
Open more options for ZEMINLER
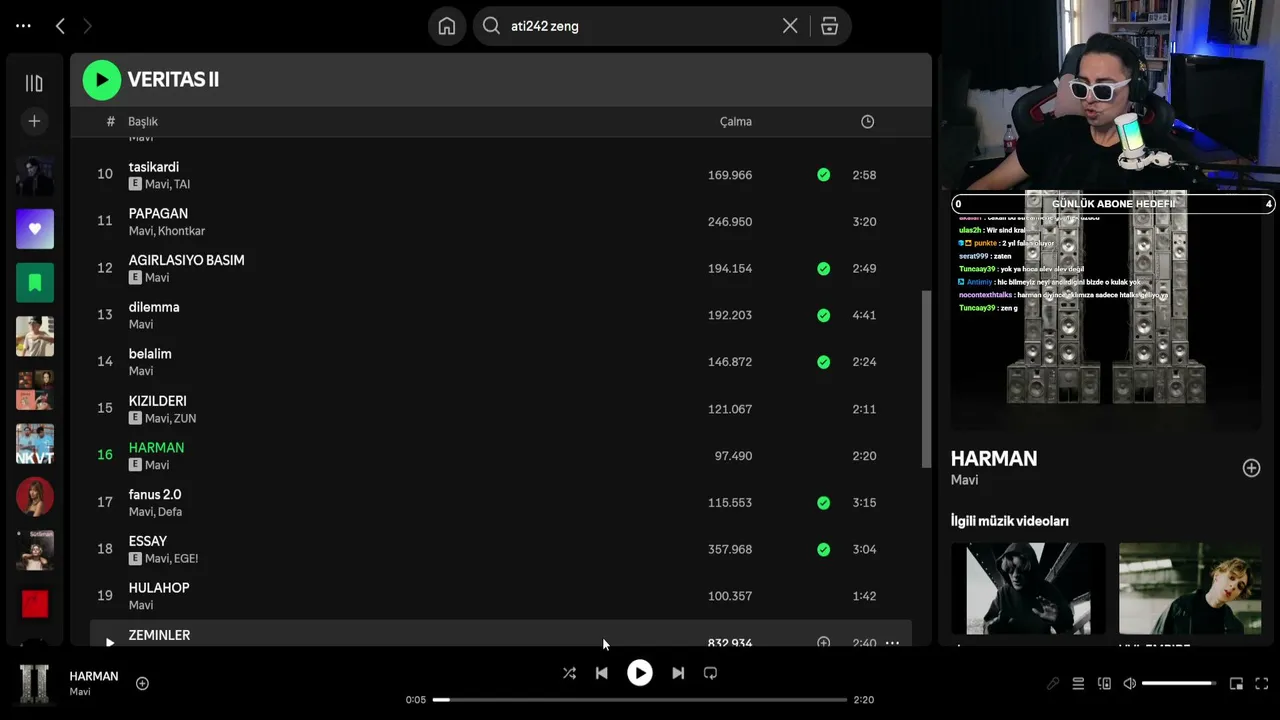point(892,642)
